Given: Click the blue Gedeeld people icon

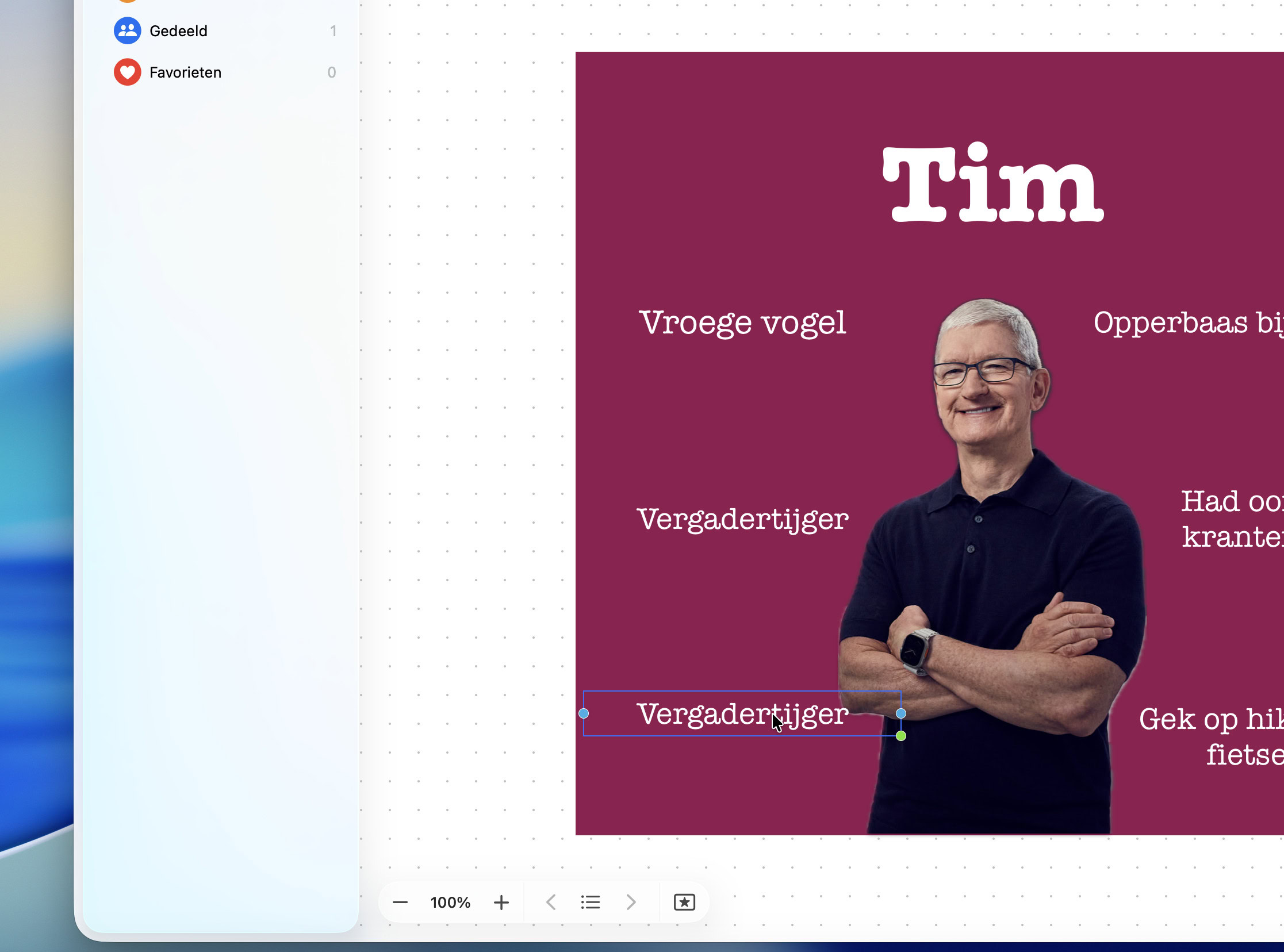Looking at the screenshot, I should 127,30.
